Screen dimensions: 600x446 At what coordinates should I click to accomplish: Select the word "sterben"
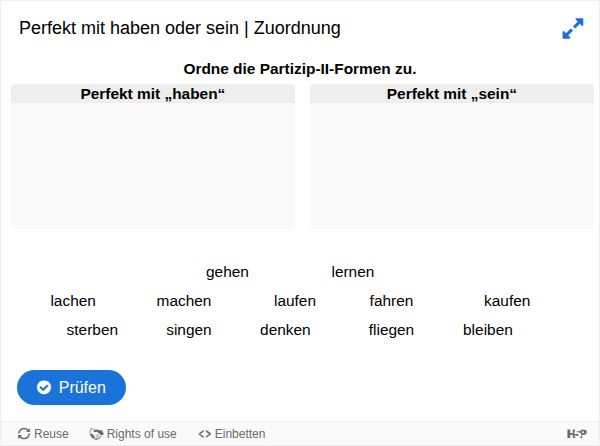pyautogui.click(x=92, y=330)
